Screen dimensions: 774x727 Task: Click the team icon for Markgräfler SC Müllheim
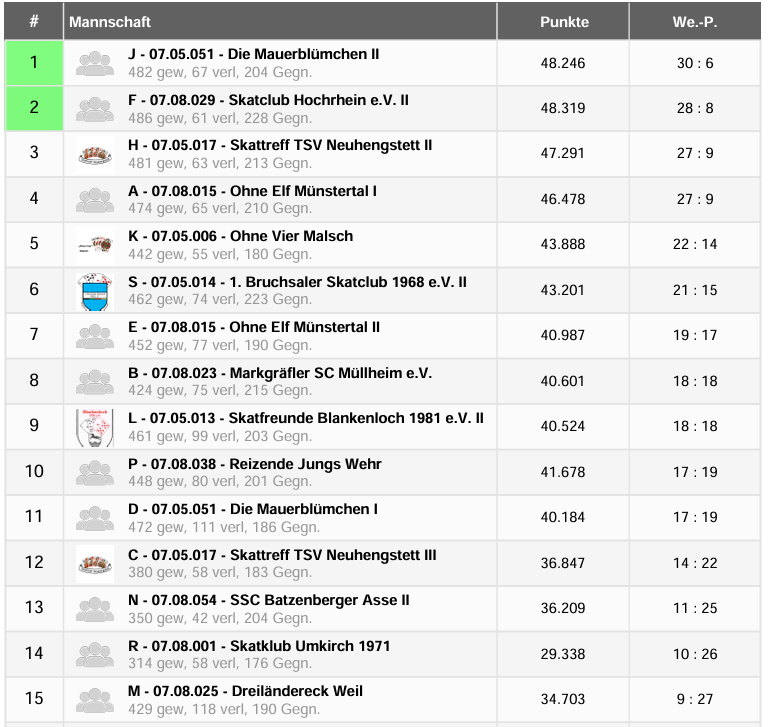click(95, 382)
